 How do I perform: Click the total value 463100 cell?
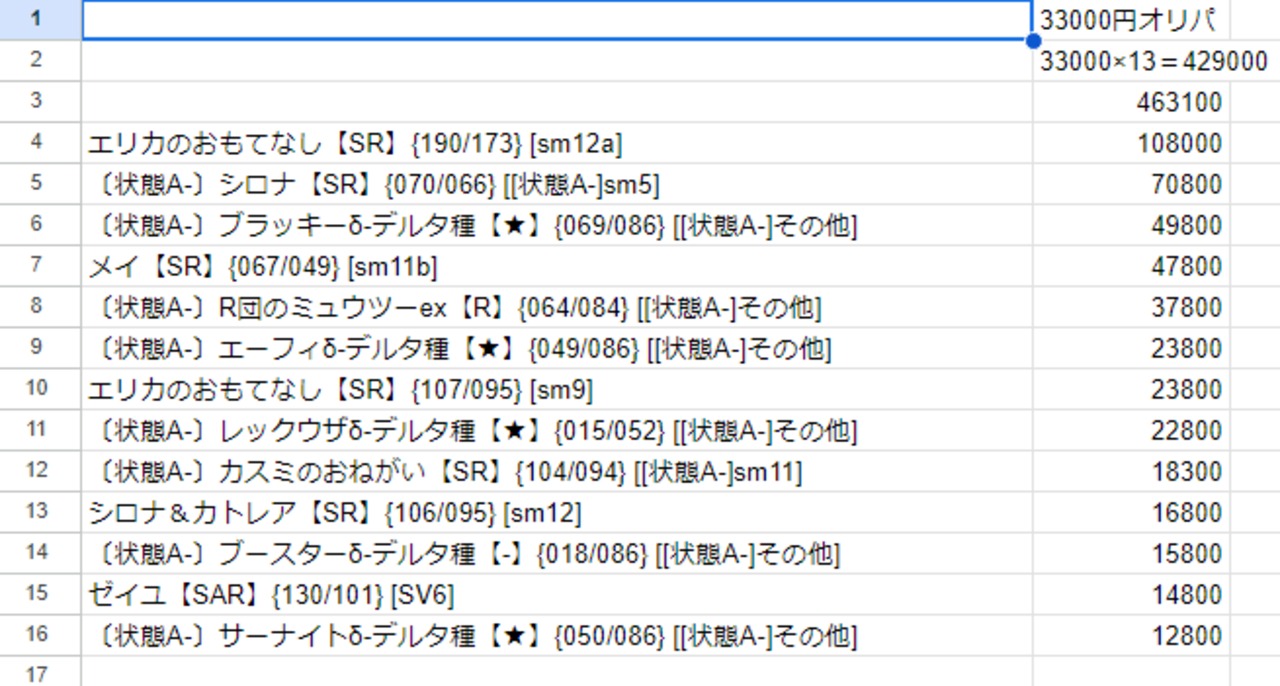(1130, 102)
